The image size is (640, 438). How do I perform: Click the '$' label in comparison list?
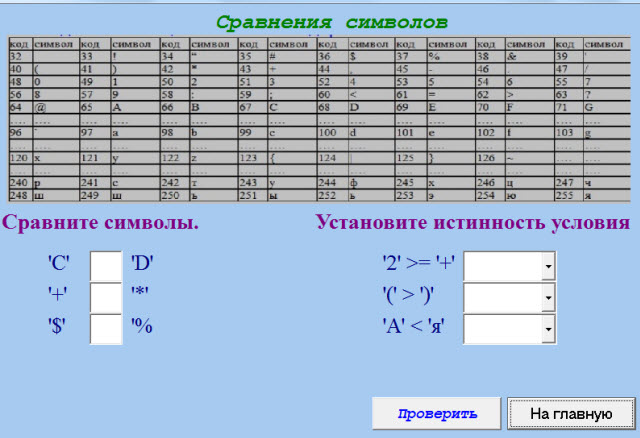pos(57,327)
